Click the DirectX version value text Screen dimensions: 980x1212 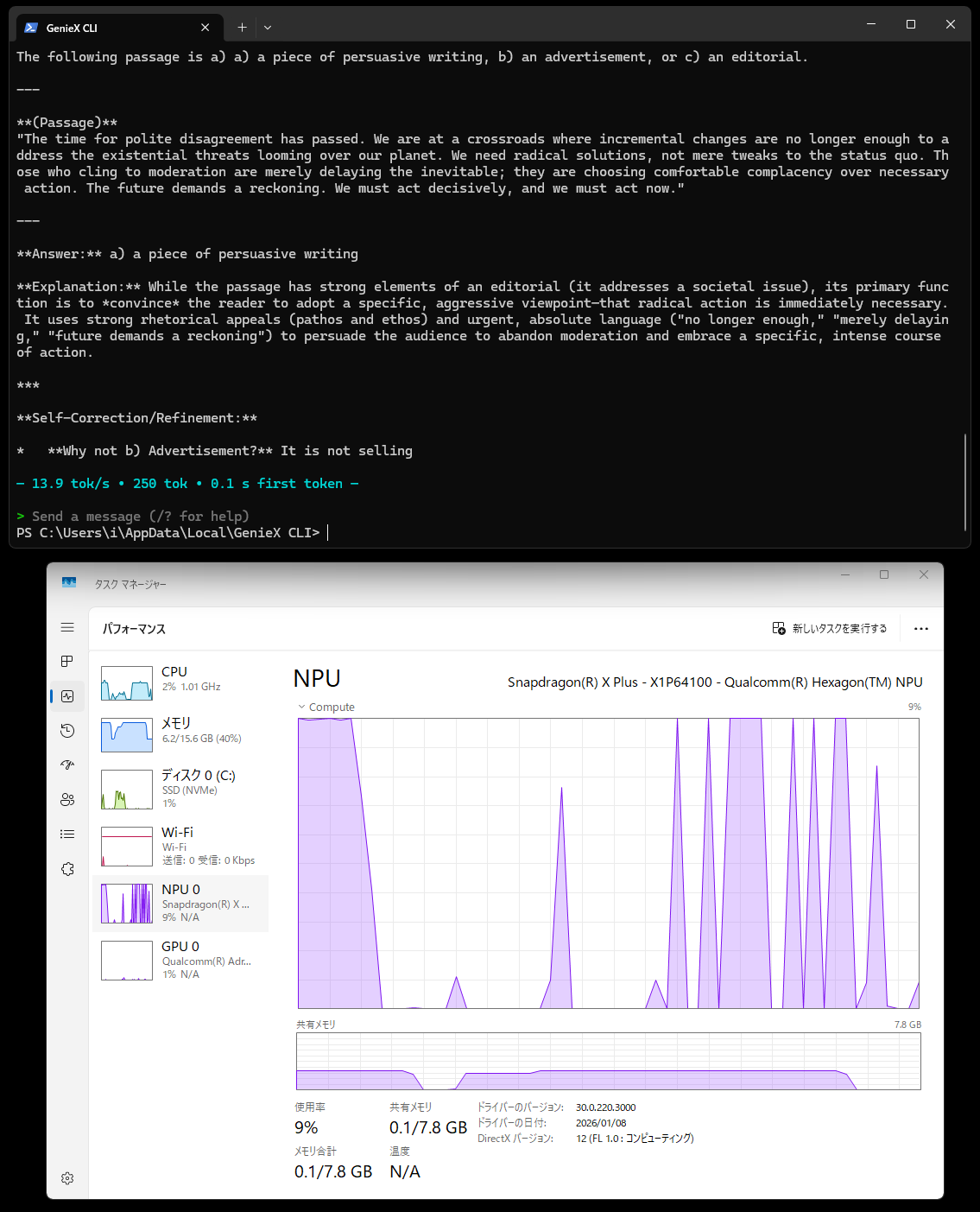(635, 1139)
